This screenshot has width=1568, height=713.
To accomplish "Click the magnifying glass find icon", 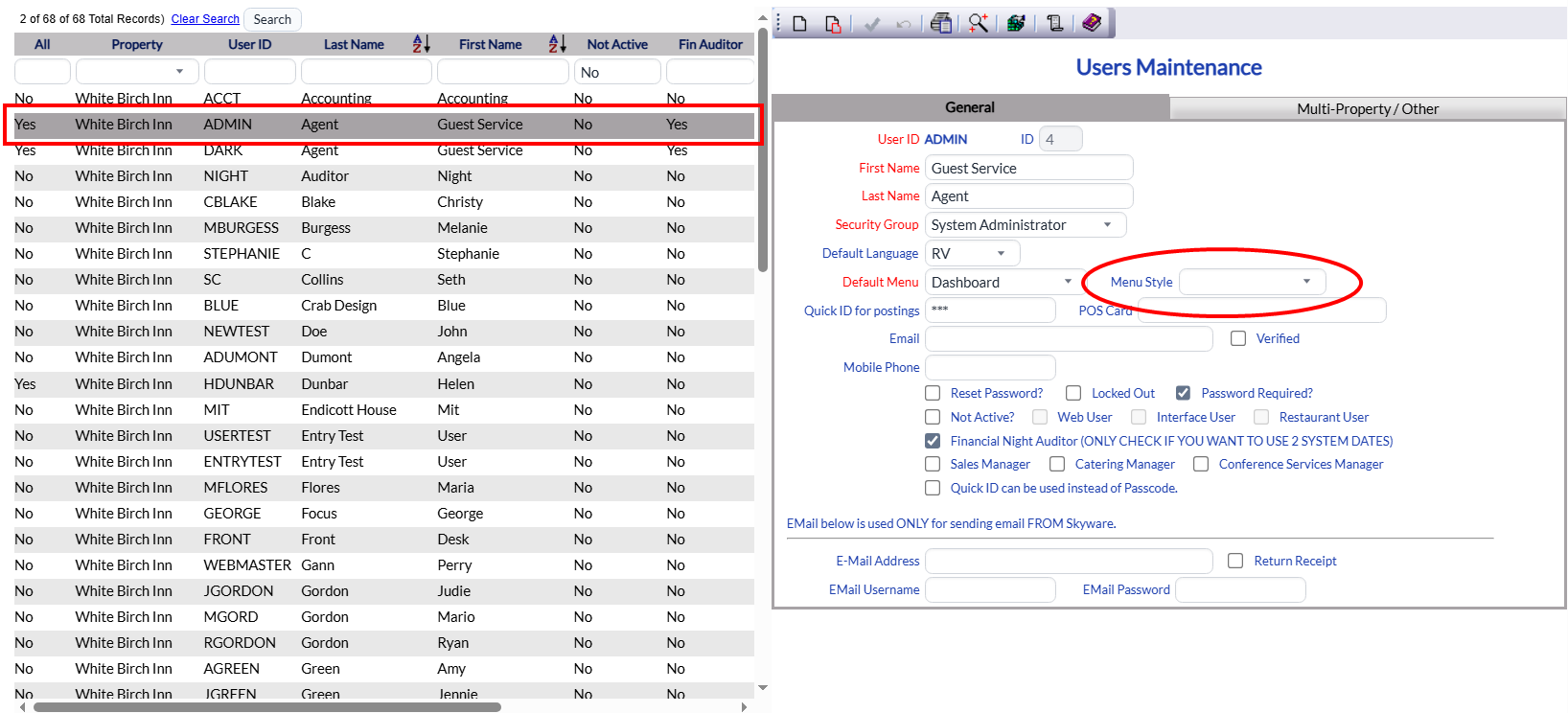I will (978, 24).
